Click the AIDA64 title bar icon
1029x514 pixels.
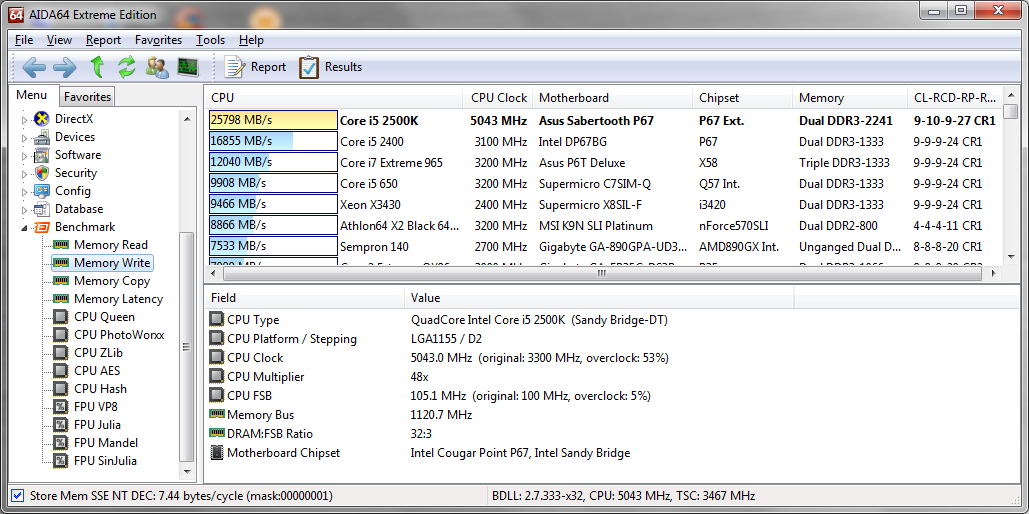(x=15, y=14)
